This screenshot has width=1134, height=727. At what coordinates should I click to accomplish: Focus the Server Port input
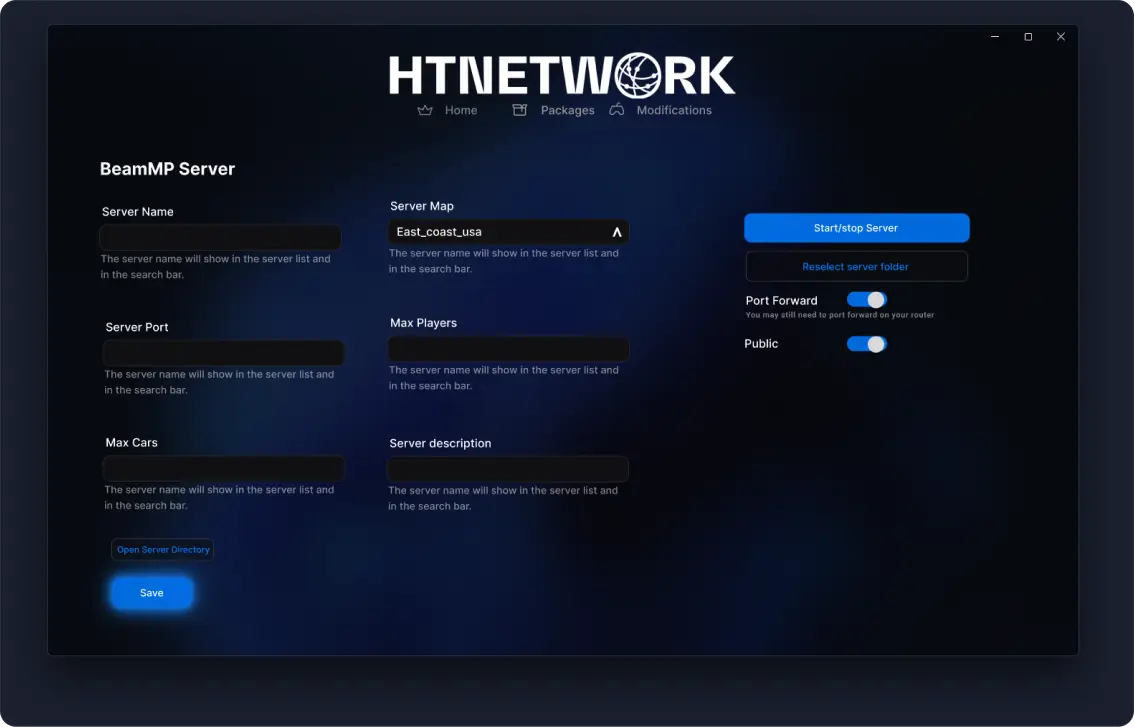tap(222, 352)
